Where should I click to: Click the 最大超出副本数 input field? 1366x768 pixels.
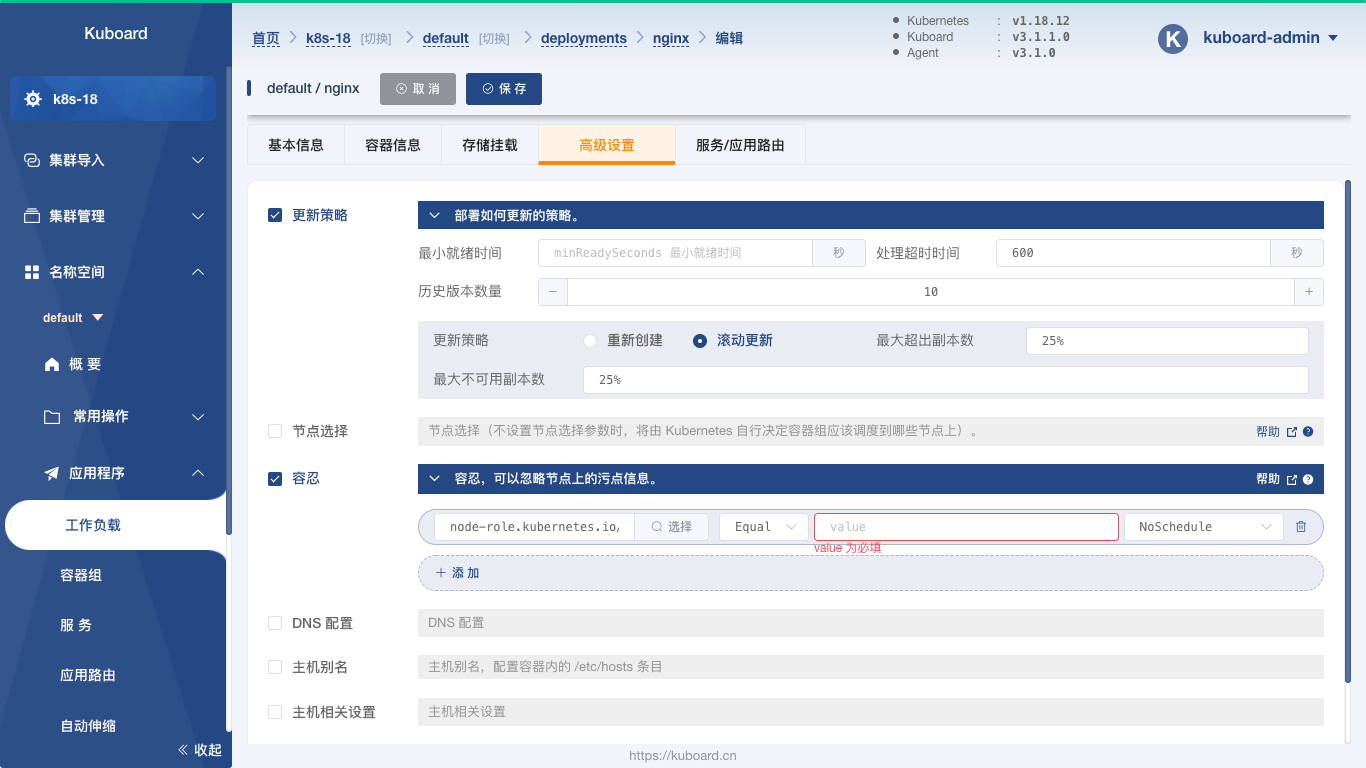coord(1167,341)
